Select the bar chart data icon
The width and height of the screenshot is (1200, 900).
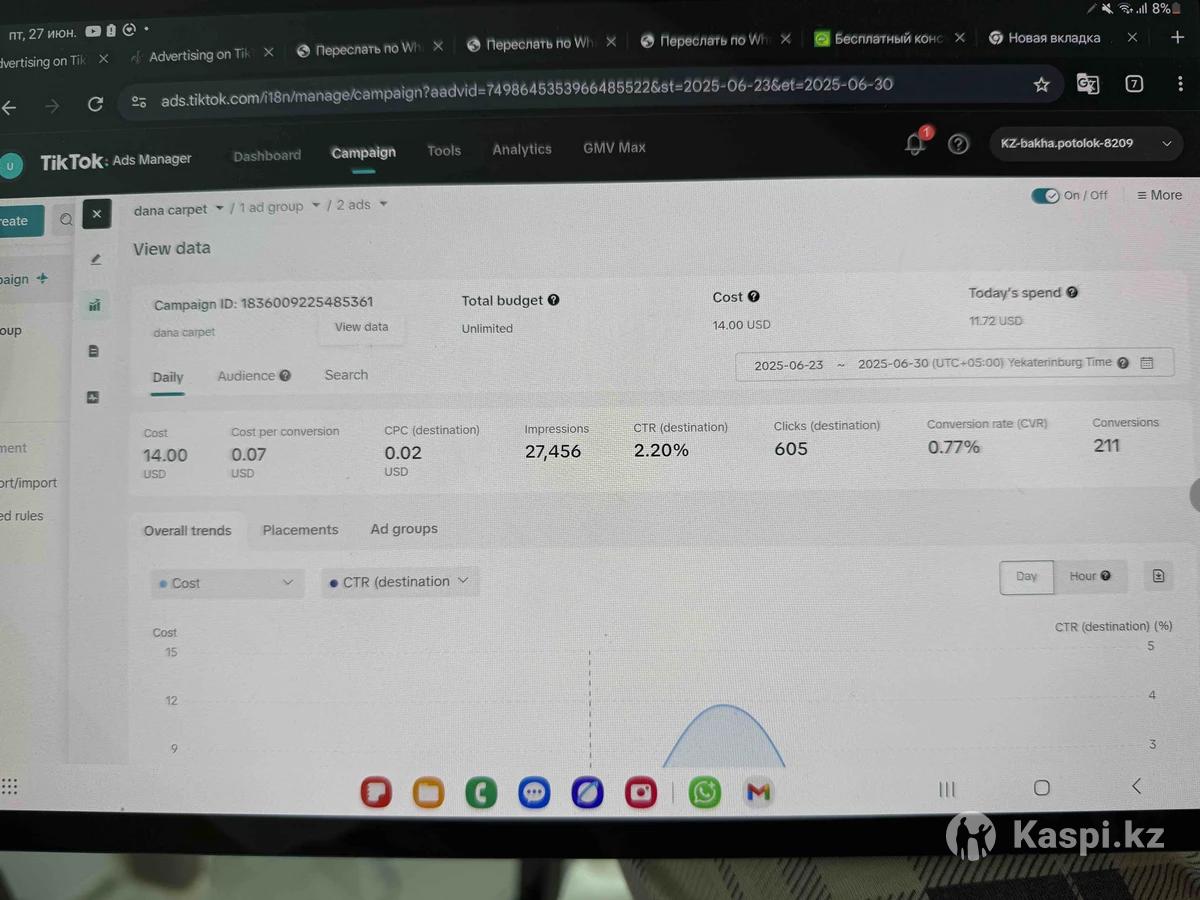[x=95, y=305]
